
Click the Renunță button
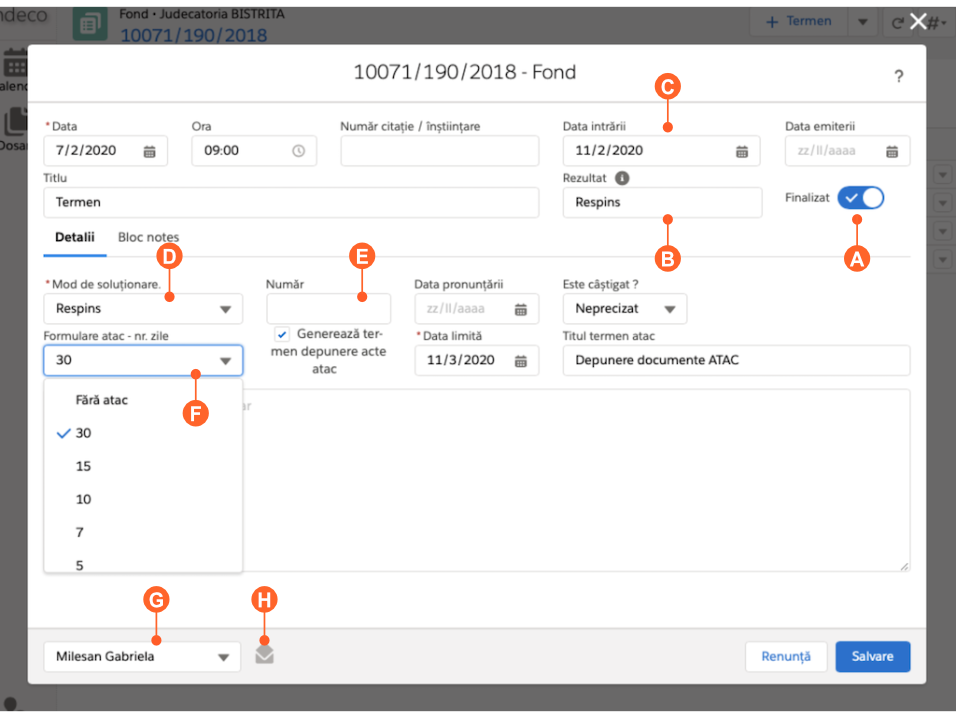pyautogui.click(x=785, y=657)
